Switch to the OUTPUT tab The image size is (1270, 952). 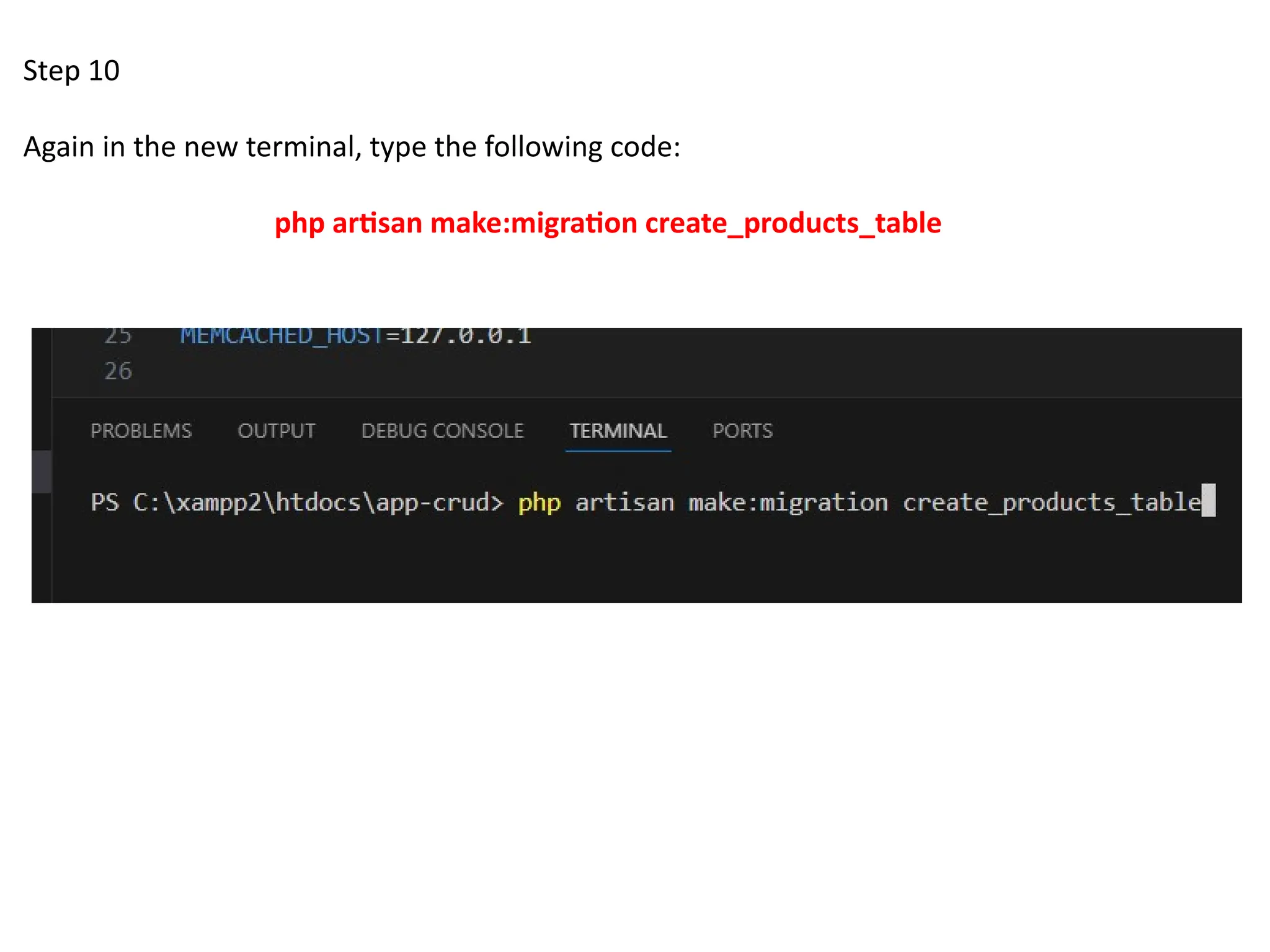[x=277, y=431]
